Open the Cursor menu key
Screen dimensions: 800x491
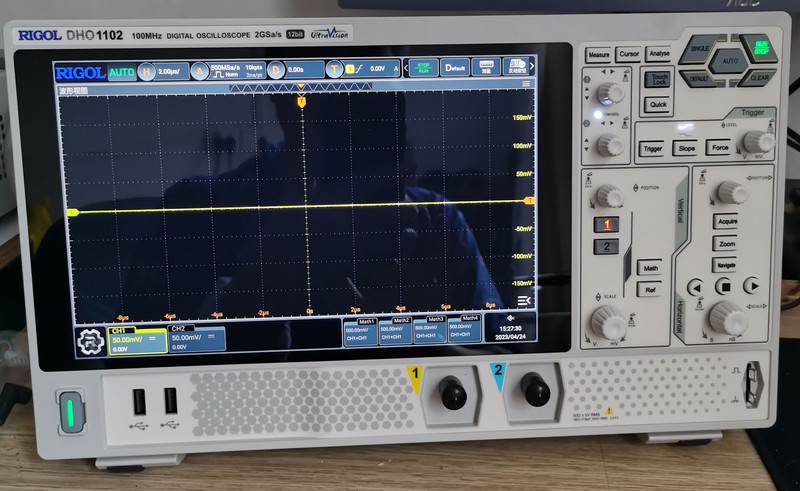click(628, 54)
